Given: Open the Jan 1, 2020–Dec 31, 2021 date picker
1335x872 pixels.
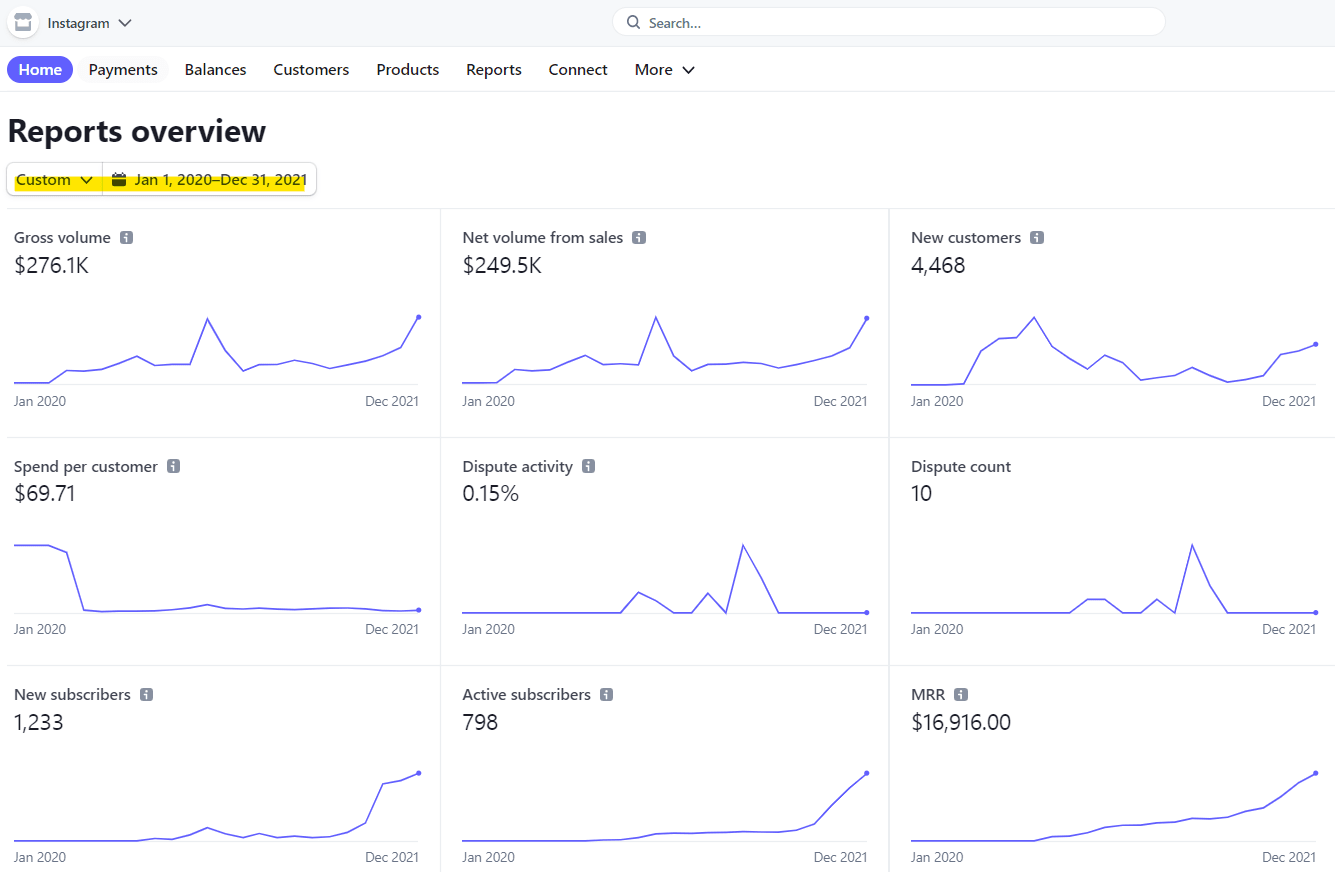Looking at the screenshot, I should (x=219, y=180).
